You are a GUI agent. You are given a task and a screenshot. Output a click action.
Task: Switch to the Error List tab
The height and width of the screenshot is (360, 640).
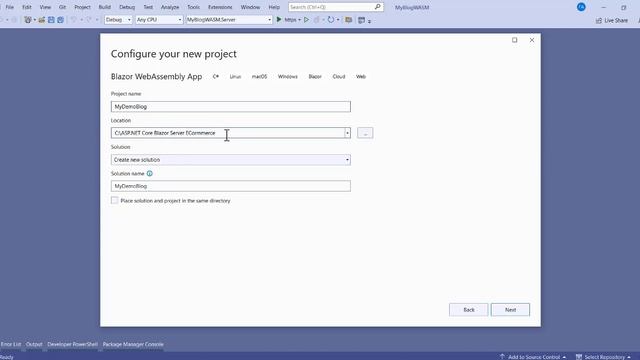11,344
